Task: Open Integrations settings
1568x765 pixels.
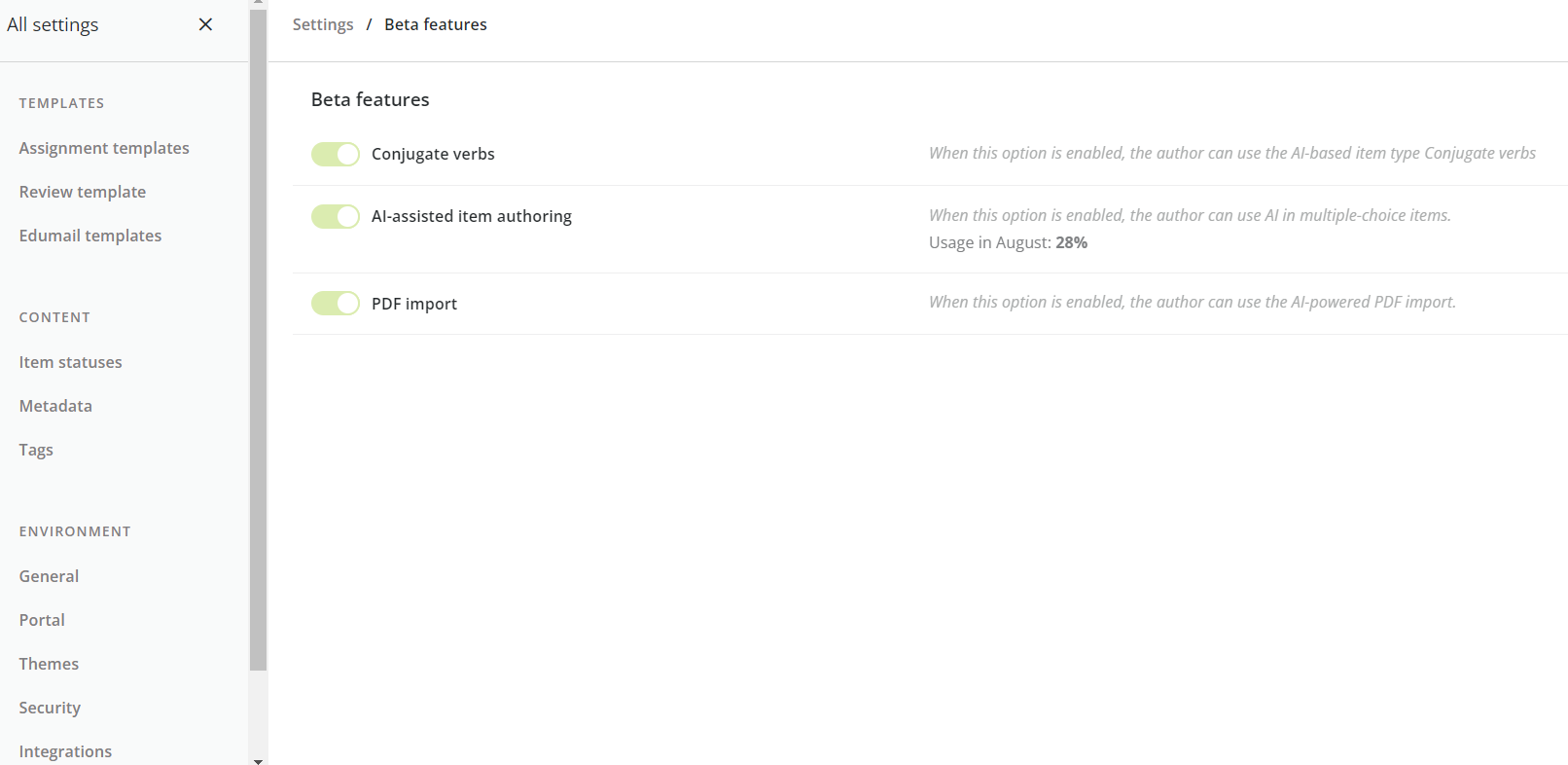Action: pyautogui.click(x=65, y=751)
